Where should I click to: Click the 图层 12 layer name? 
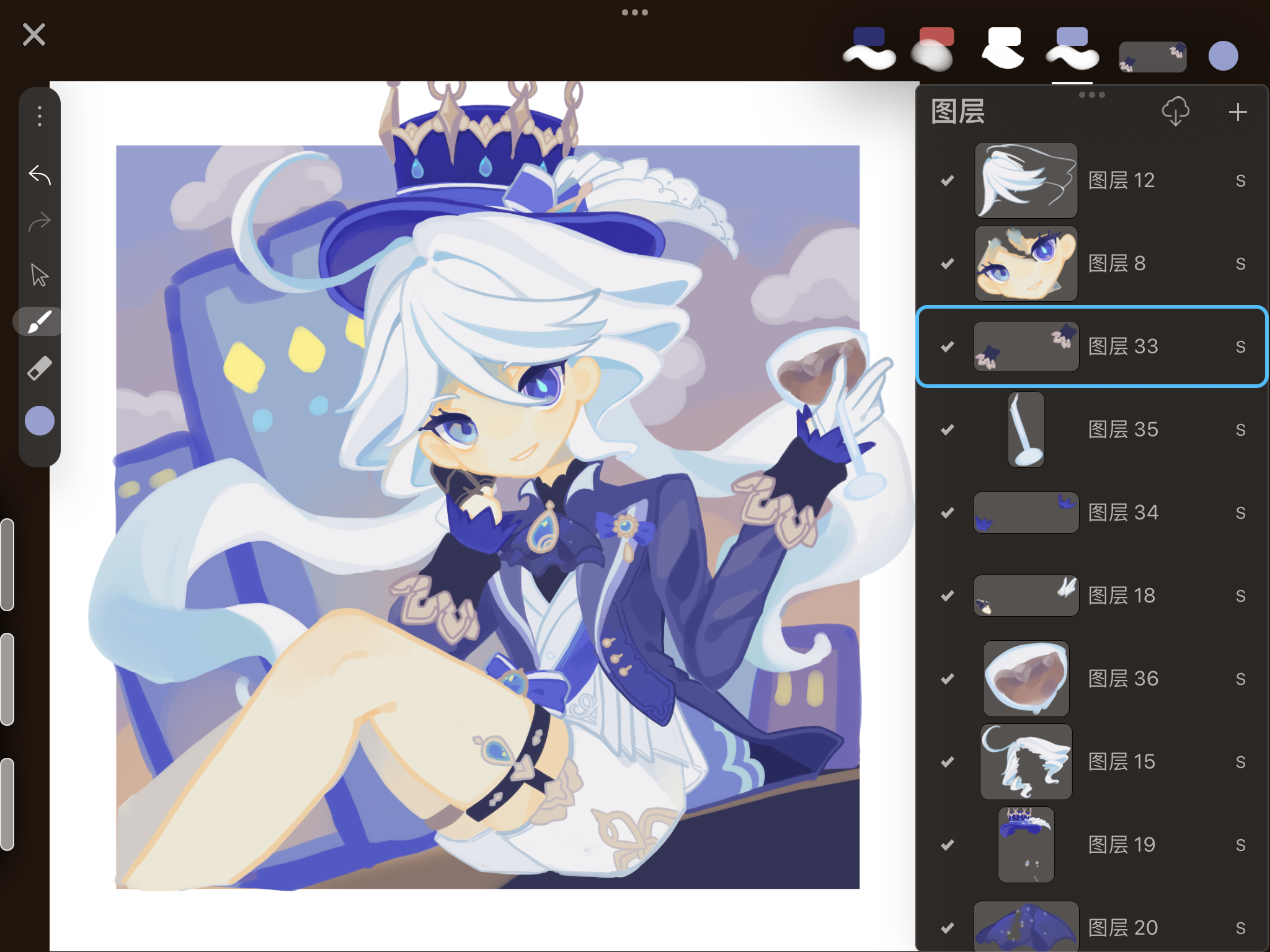click(x=1122, y=180)
